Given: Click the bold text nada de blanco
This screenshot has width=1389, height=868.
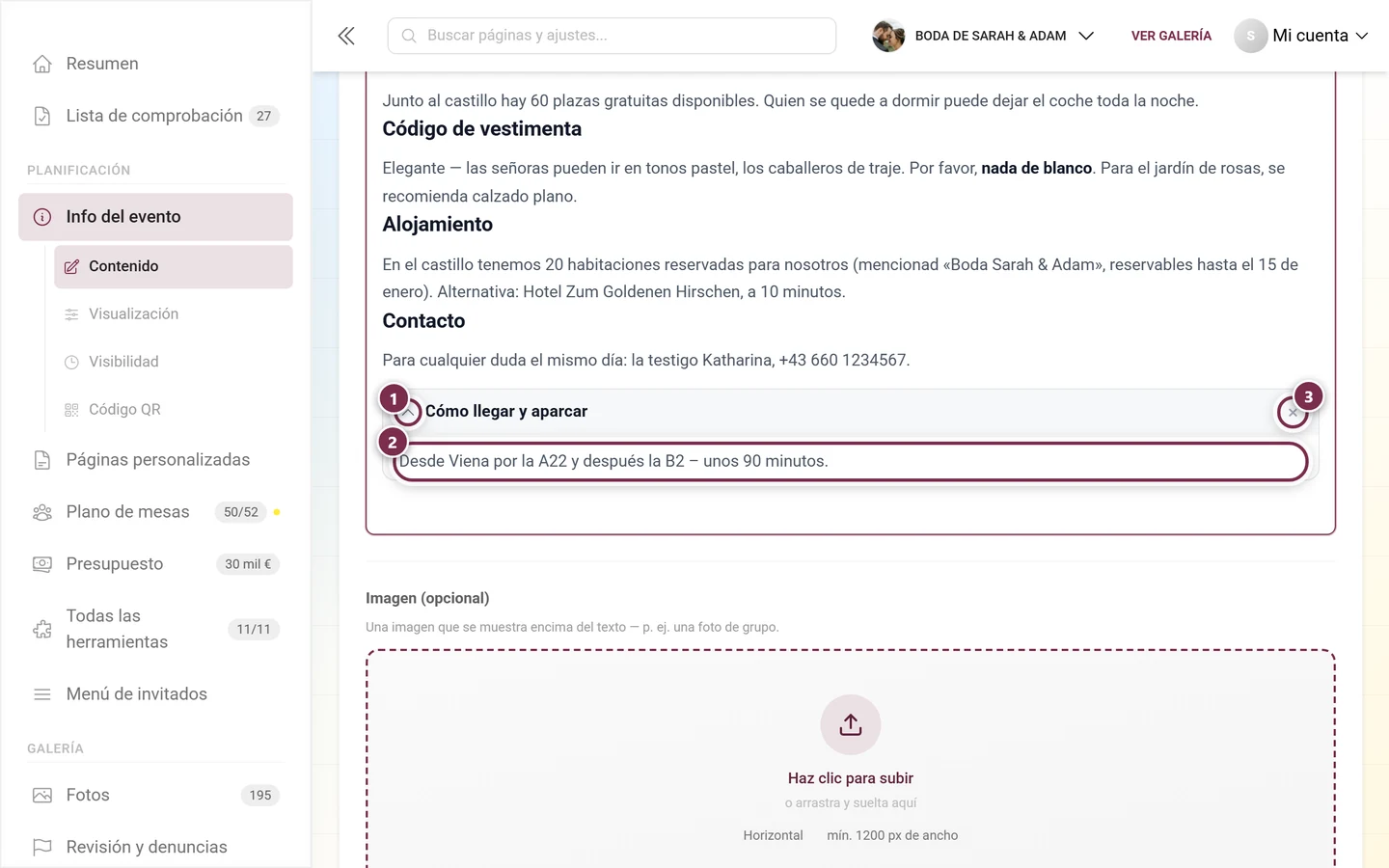Looking at the screenshot, I should pyautogui.click(x=1037, y=169).
